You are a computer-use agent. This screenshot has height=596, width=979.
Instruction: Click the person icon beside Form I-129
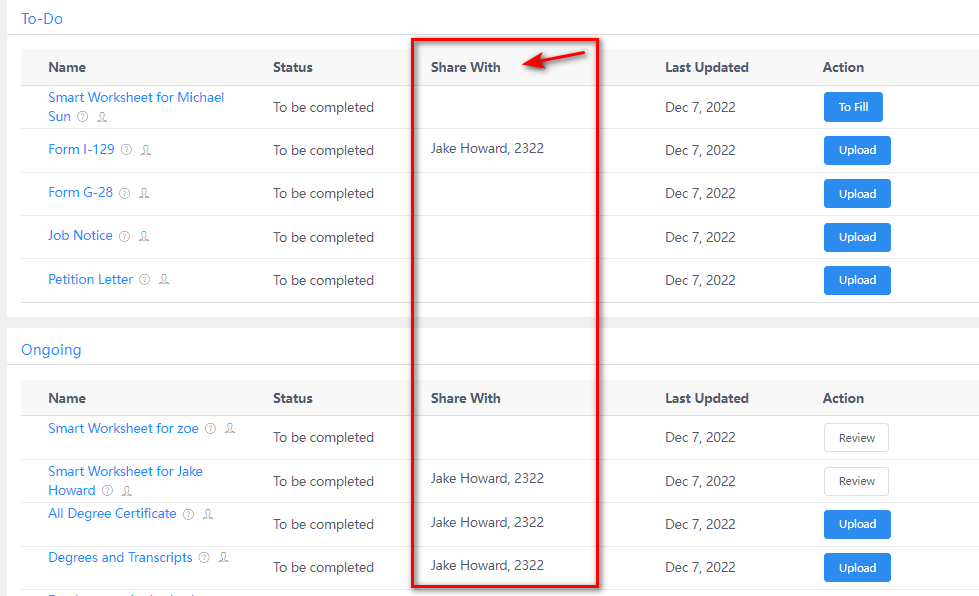146,150
